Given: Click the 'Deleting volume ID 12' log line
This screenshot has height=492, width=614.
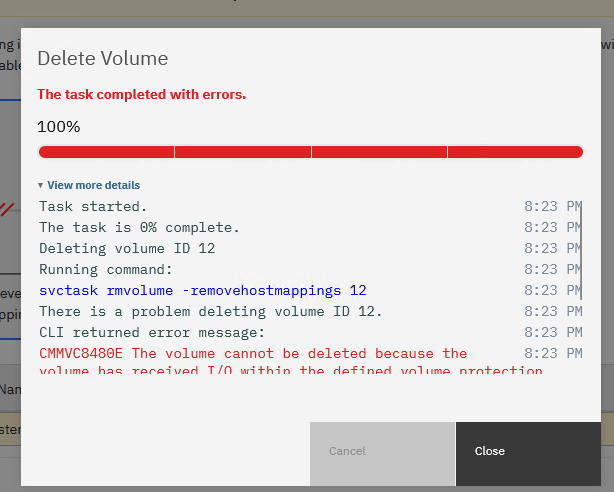Looking at the screenshot, I should pos(127,248).
